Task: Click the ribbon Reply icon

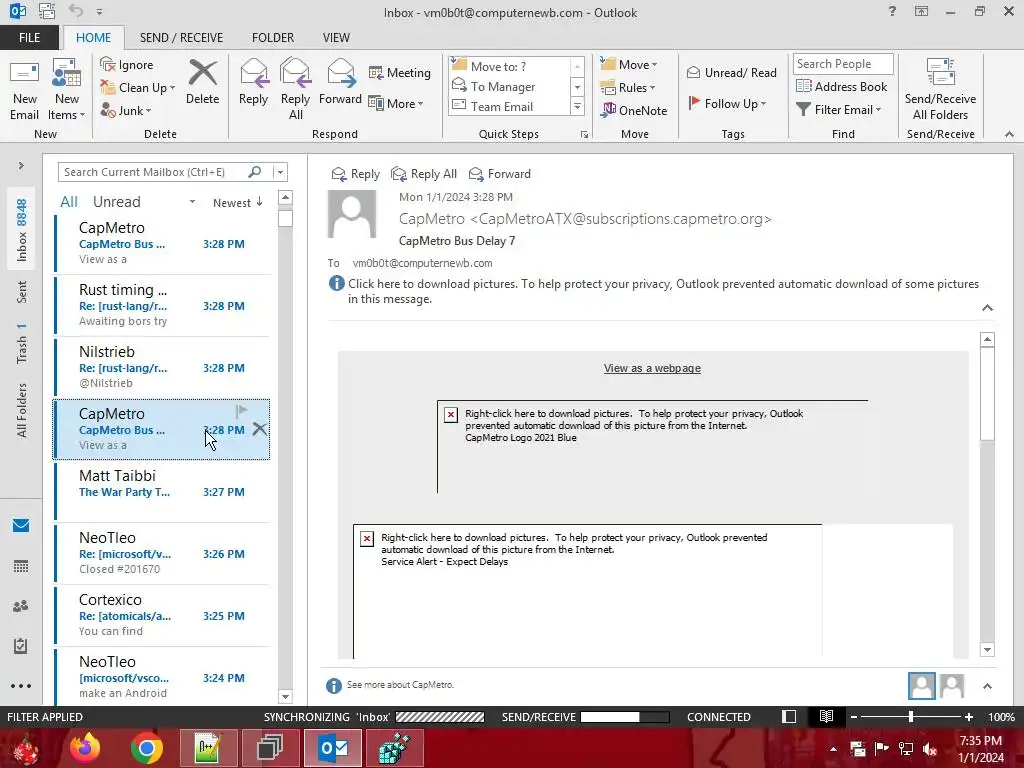Action: click(253, 82)
